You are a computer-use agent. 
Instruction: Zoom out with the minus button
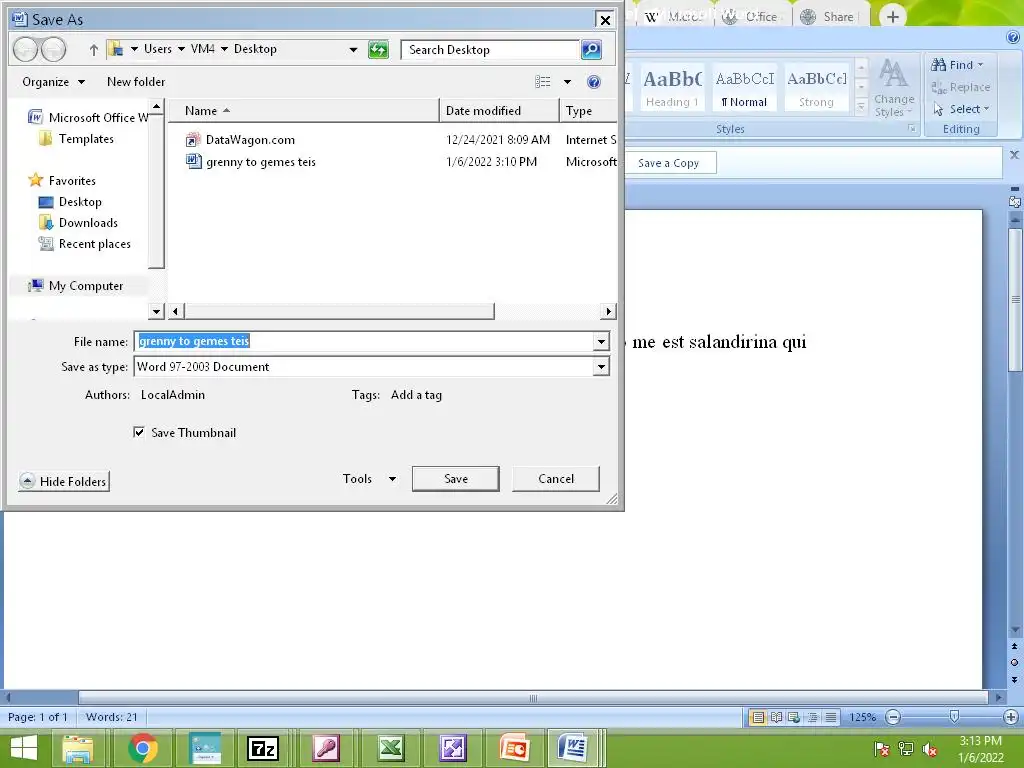coord(893,717)
